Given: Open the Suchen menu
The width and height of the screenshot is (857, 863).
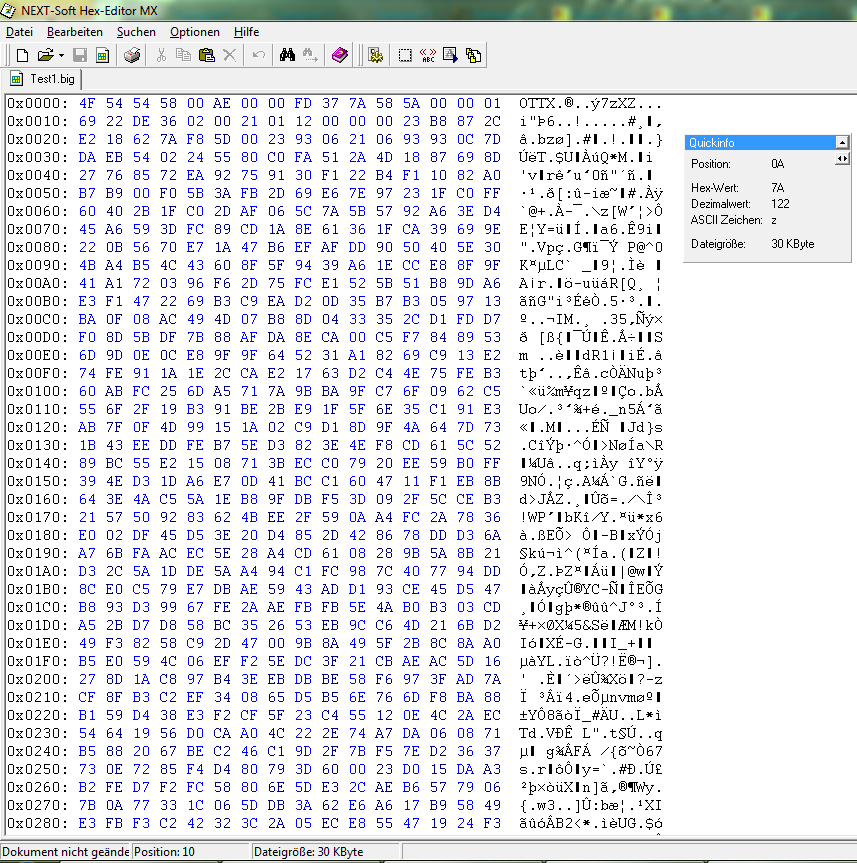Looking at the screenshot, I should (x=136, y=32).
